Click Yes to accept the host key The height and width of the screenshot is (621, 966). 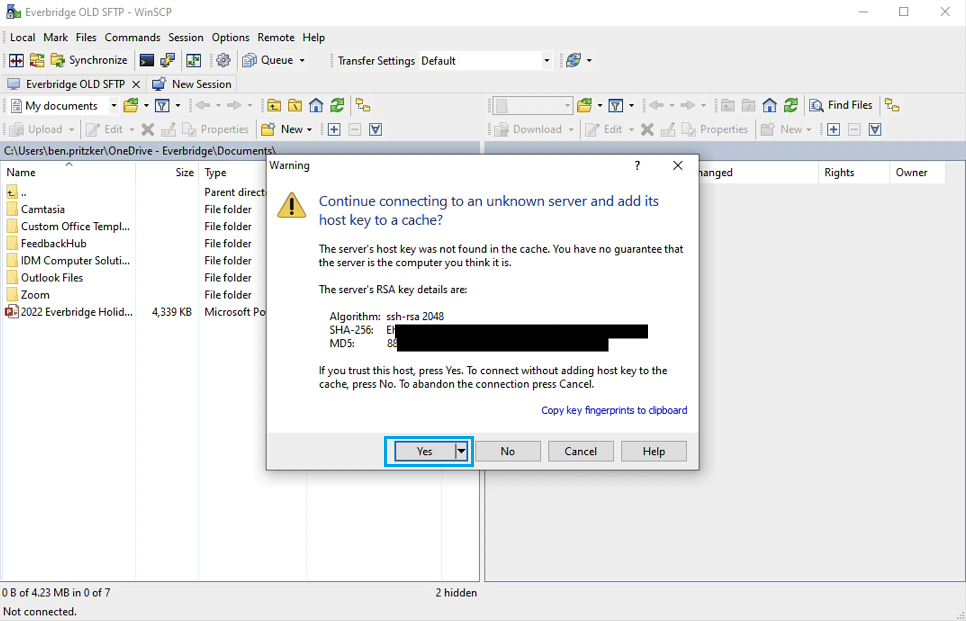(424, 451)
